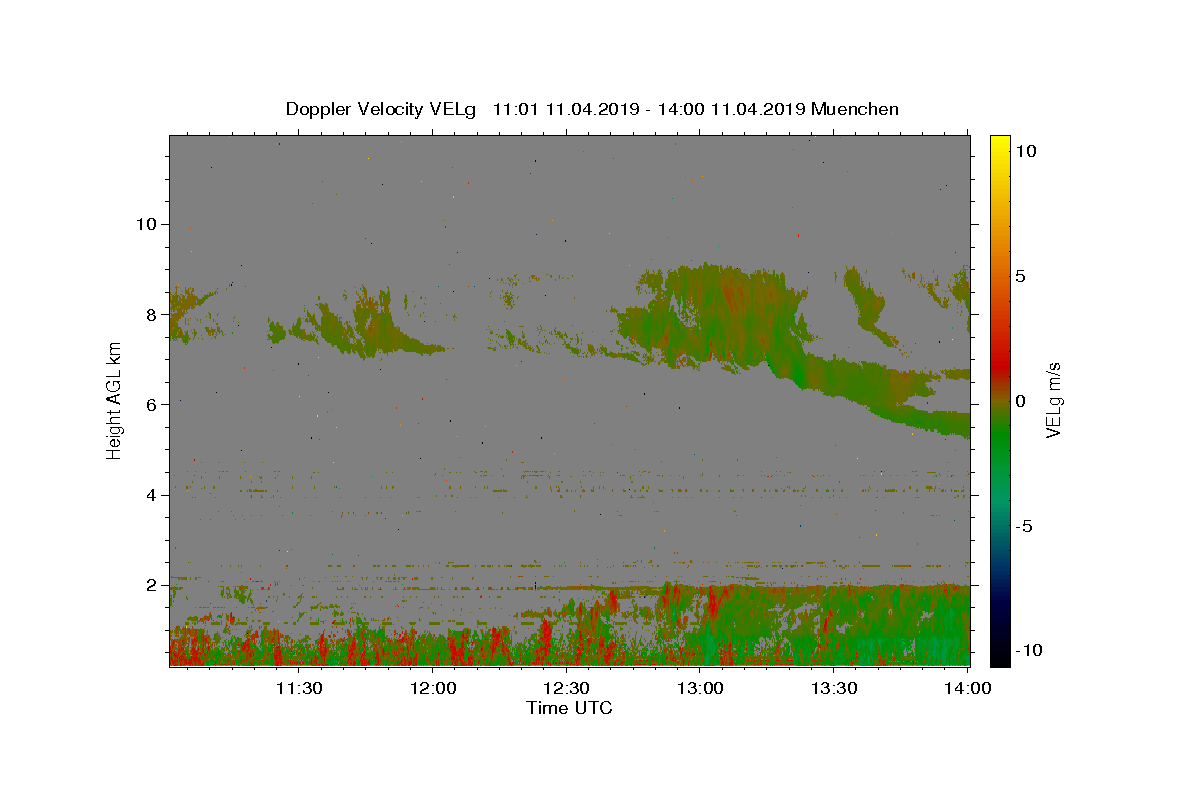Click the Time UTC axis title
The image size is (1200, 800).
point(569,708)
